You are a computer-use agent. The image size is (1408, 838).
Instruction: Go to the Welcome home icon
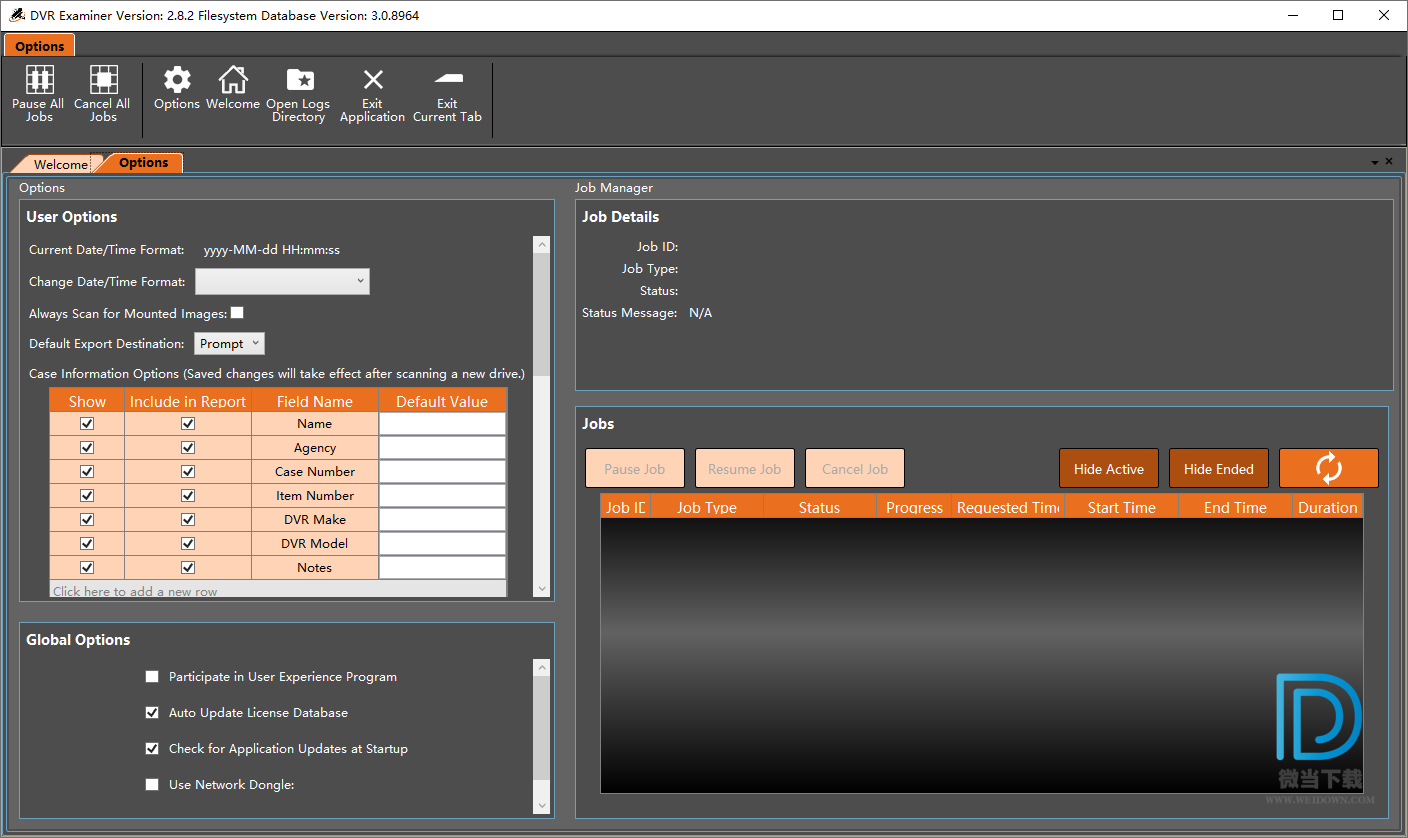[x=233, y=80]
